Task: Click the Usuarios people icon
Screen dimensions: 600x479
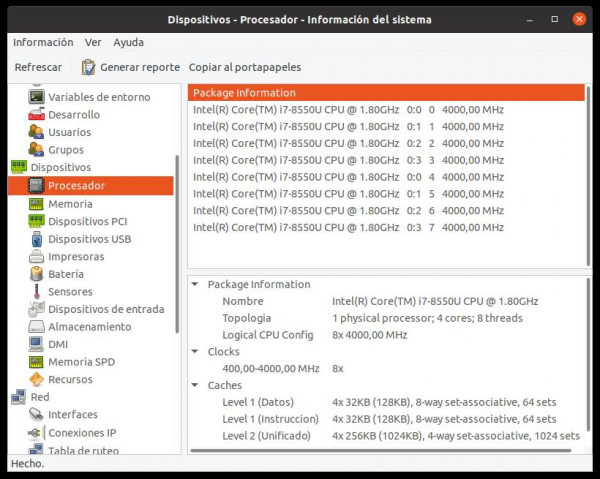Action: [x=36, y=132]
